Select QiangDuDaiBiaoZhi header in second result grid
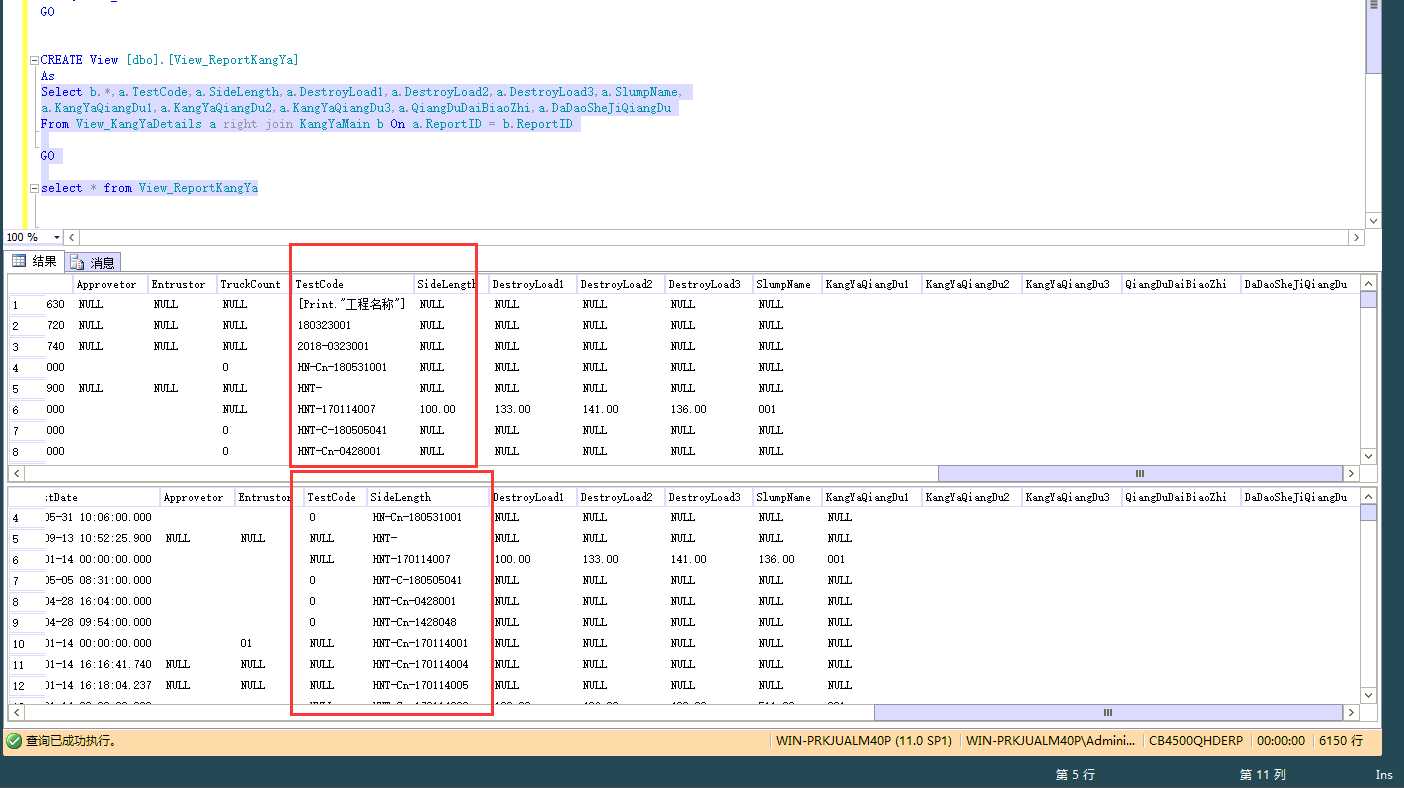Screen dimensions: 1404x788 click(x=1180, y=497)
